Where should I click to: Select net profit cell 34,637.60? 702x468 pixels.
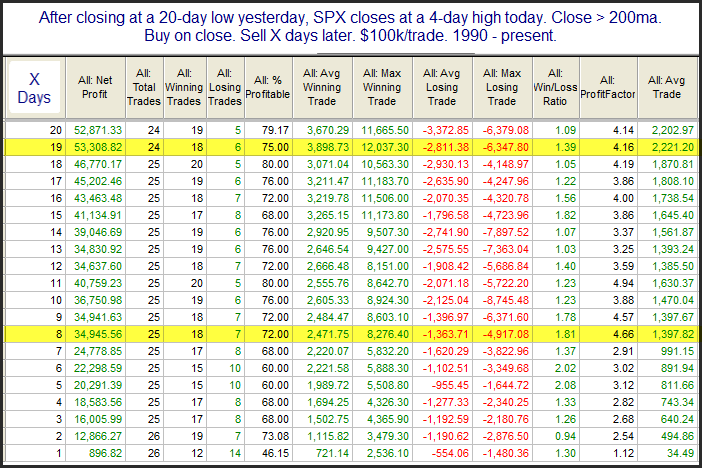click(98, 266)
